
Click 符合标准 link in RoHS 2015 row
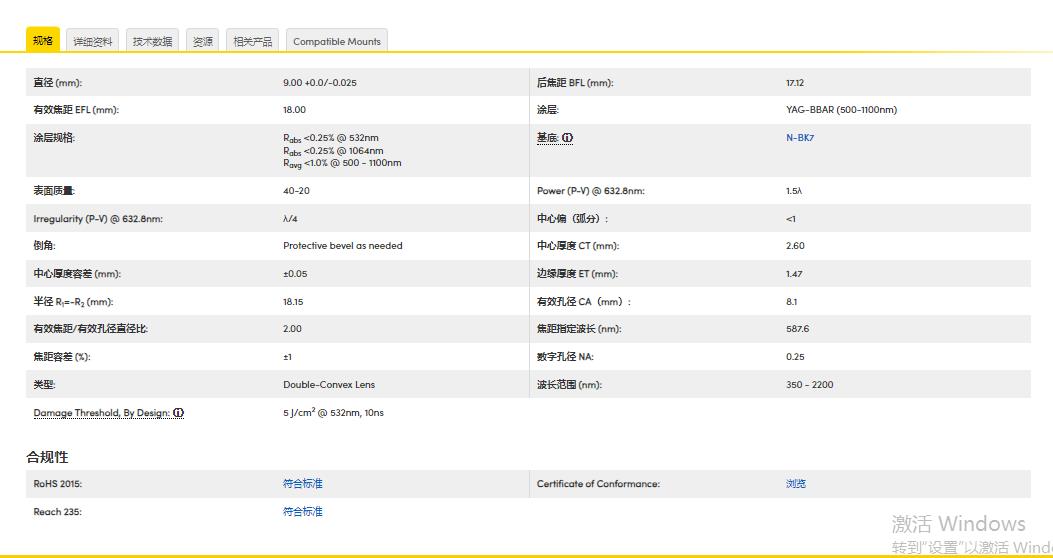(302, 484)
